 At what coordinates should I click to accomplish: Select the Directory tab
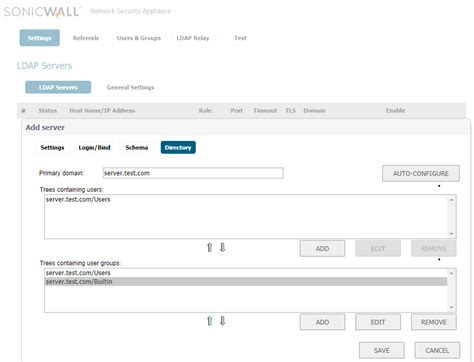(178, 147)
